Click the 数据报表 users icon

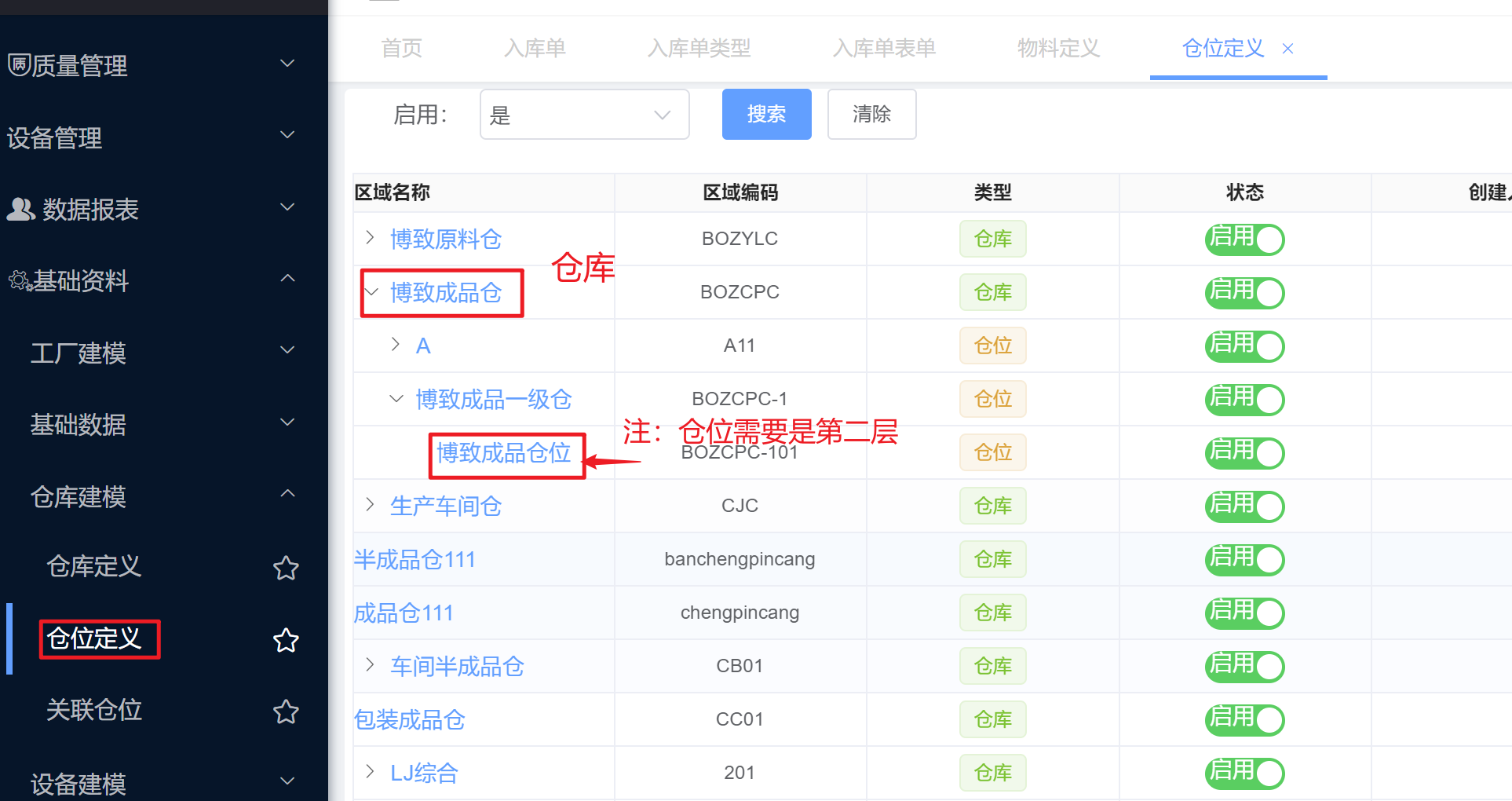coord(20,209)
